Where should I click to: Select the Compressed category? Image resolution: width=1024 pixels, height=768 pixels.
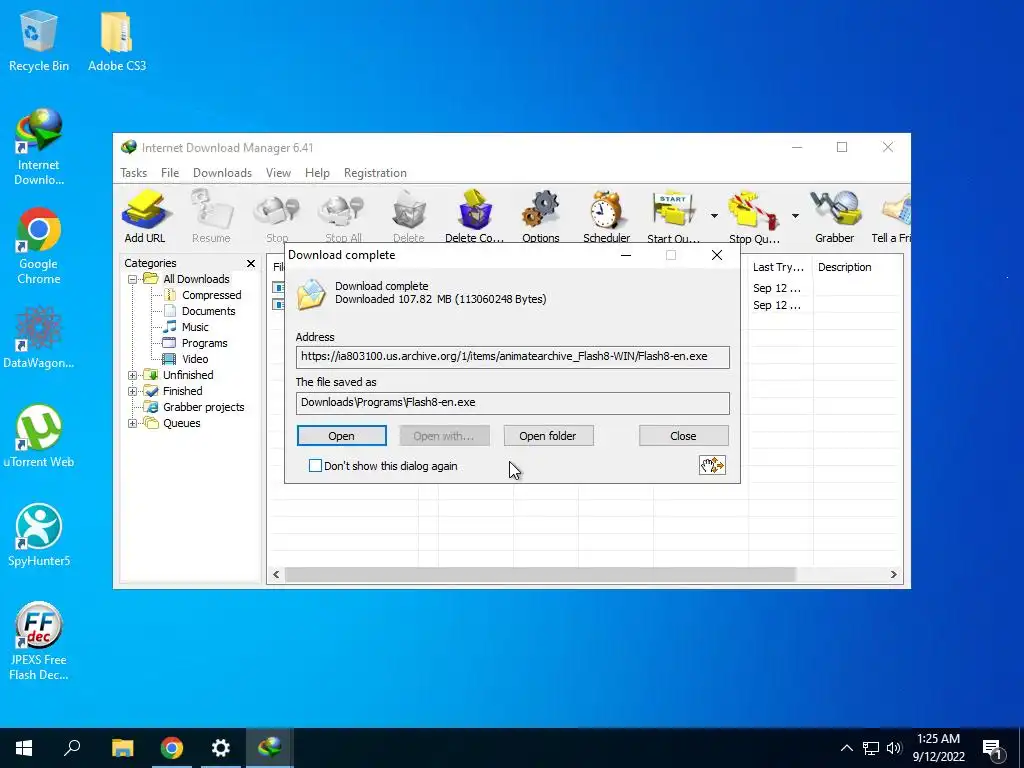pos(212,295)
